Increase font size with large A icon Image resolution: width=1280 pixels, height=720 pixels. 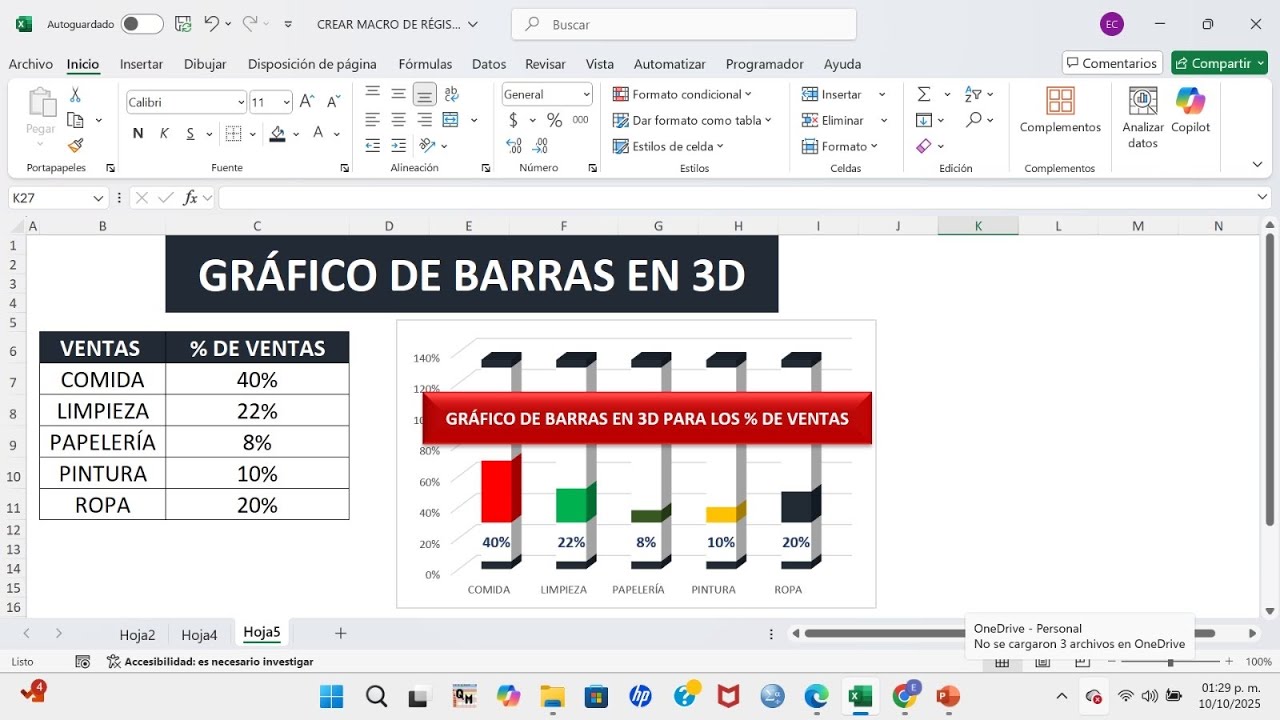click(308, 102)
